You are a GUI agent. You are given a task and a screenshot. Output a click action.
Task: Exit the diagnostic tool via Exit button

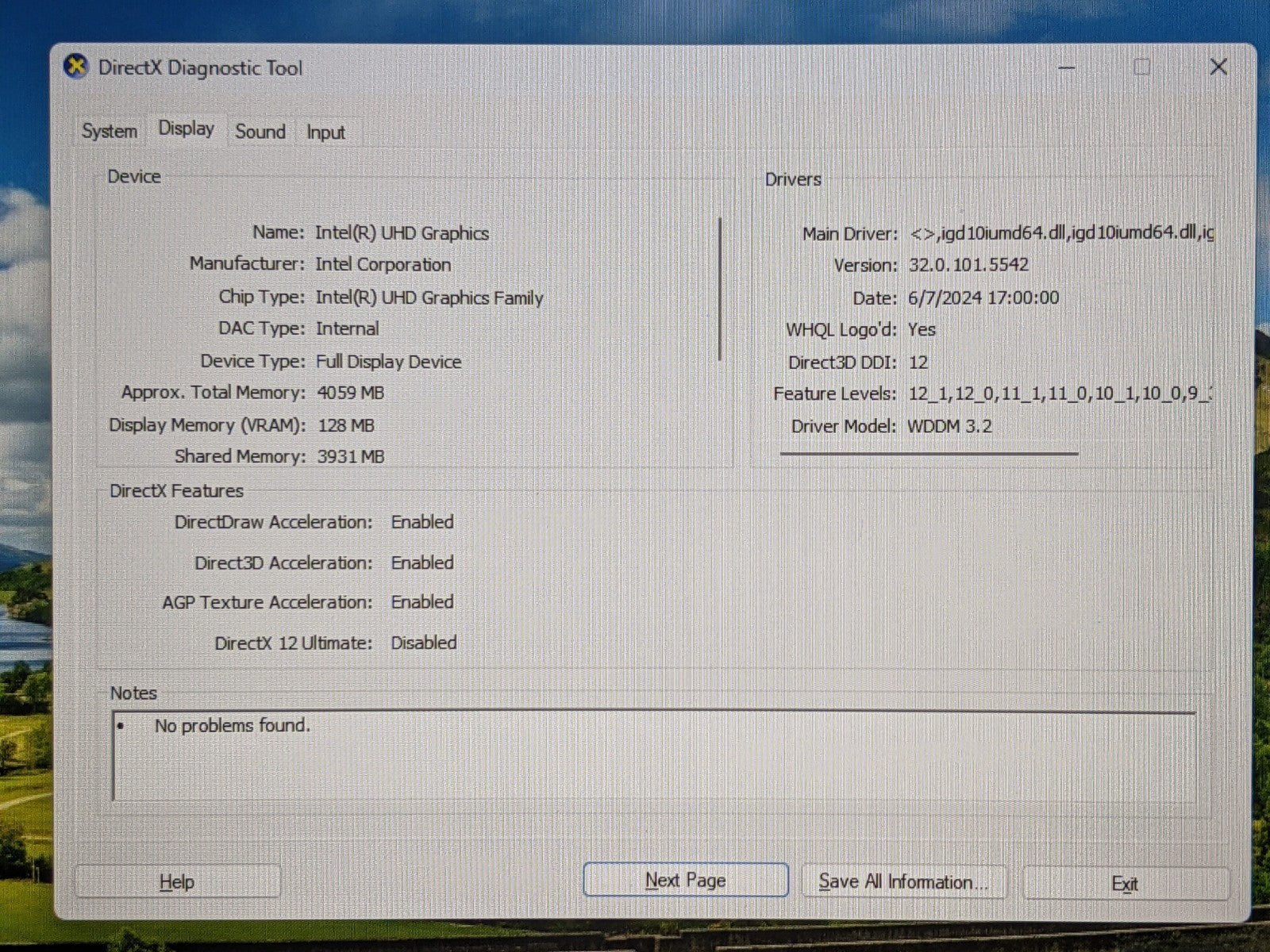coord(1124,883)
